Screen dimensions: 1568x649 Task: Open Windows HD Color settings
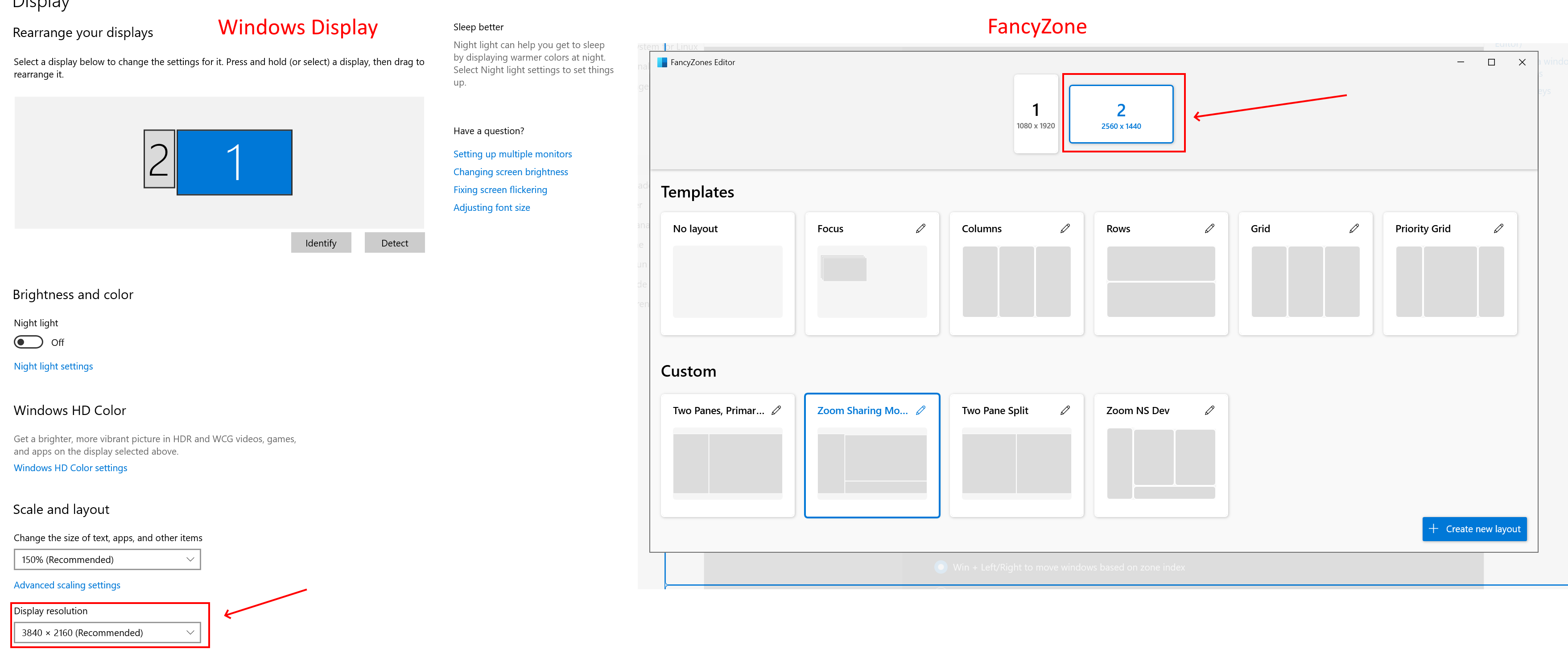70,467
